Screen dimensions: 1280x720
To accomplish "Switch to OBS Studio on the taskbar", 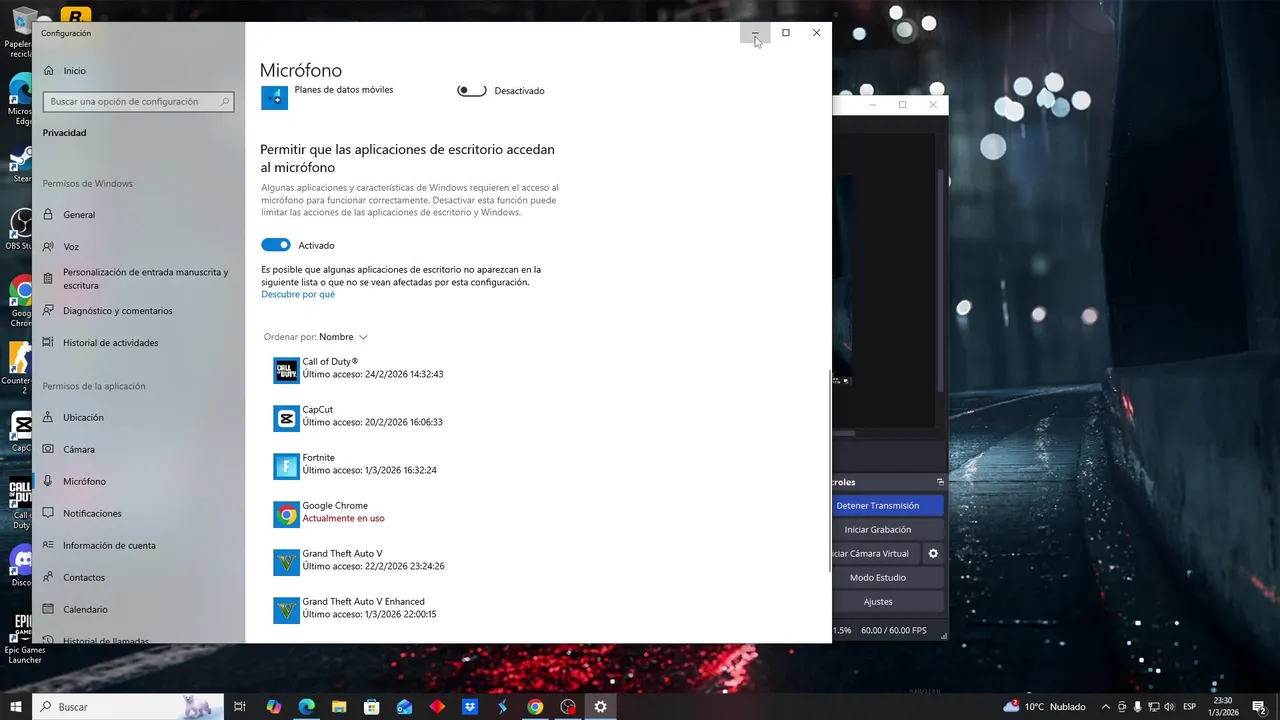I will click(568, 707).
